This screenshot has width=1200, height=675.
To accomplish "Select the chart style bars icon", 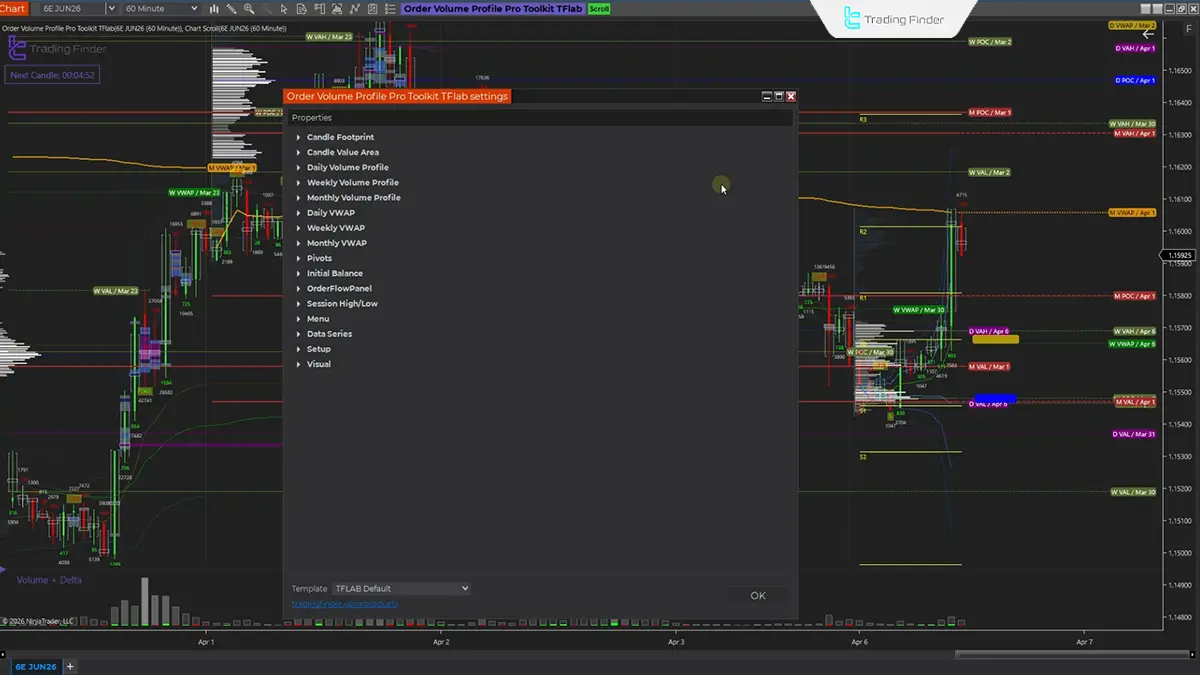I will click(215, 8).
